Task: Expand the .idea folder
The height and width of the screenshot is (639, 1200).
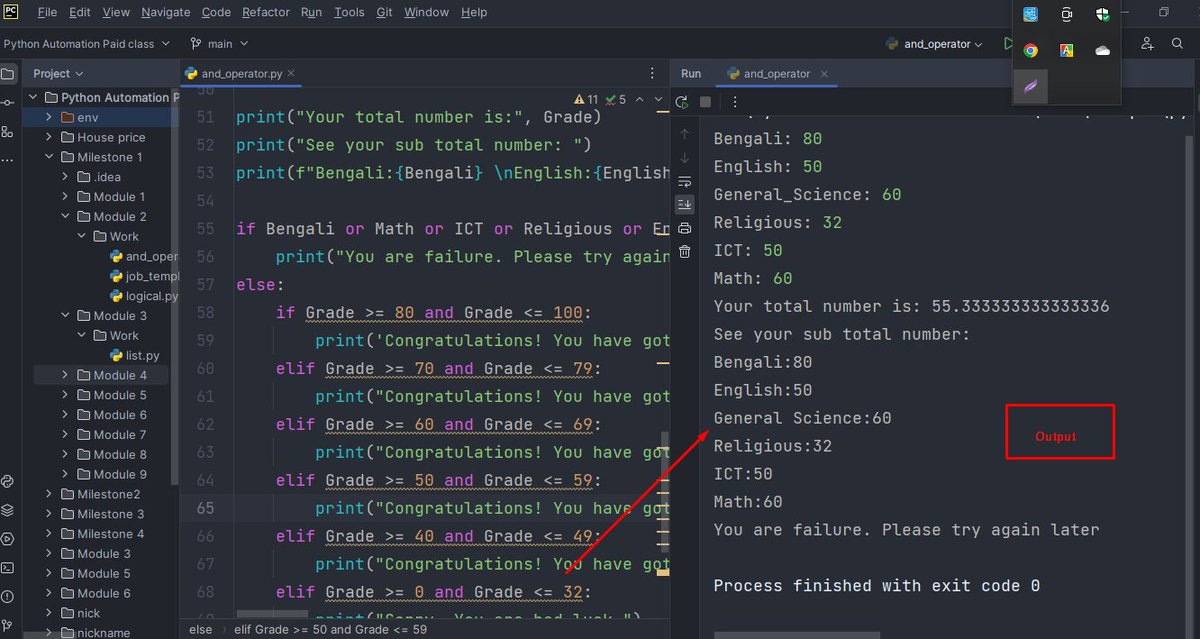Action: tap(65, 177)
